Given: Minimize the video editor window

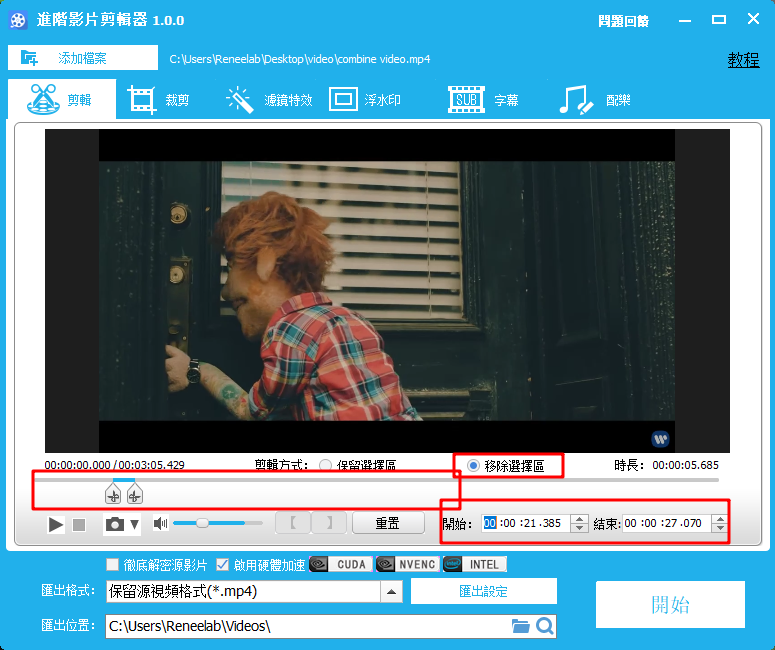Looking at the screenshot, I should click(x=685, y=21).
